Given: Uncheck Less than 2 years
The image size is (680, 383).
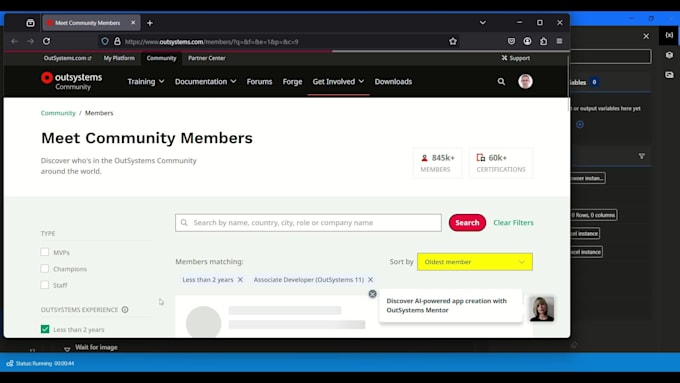Looking at the screenshot, I should pyautogui.click(x=45, y=329).
